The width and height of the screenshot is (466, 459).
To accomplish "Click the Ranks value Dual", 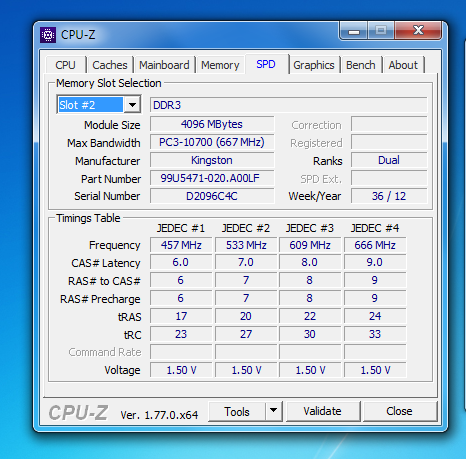I will (389, 160).
